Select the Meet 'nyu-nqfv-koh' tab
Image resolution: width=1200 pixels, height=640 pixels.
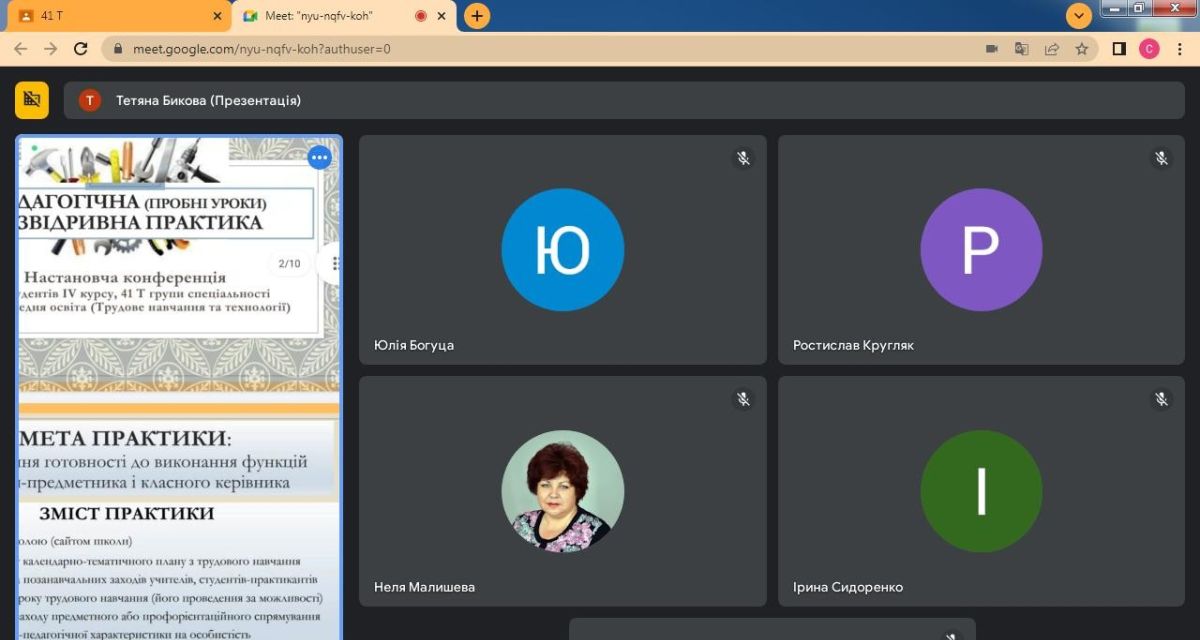pos(330,16)
